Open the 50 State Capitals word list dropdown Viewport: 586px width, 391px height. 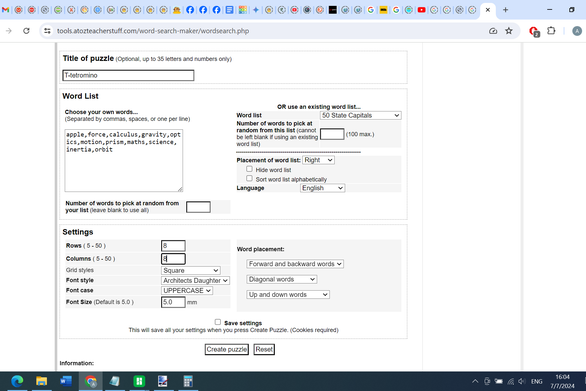[x=361, y=116]
